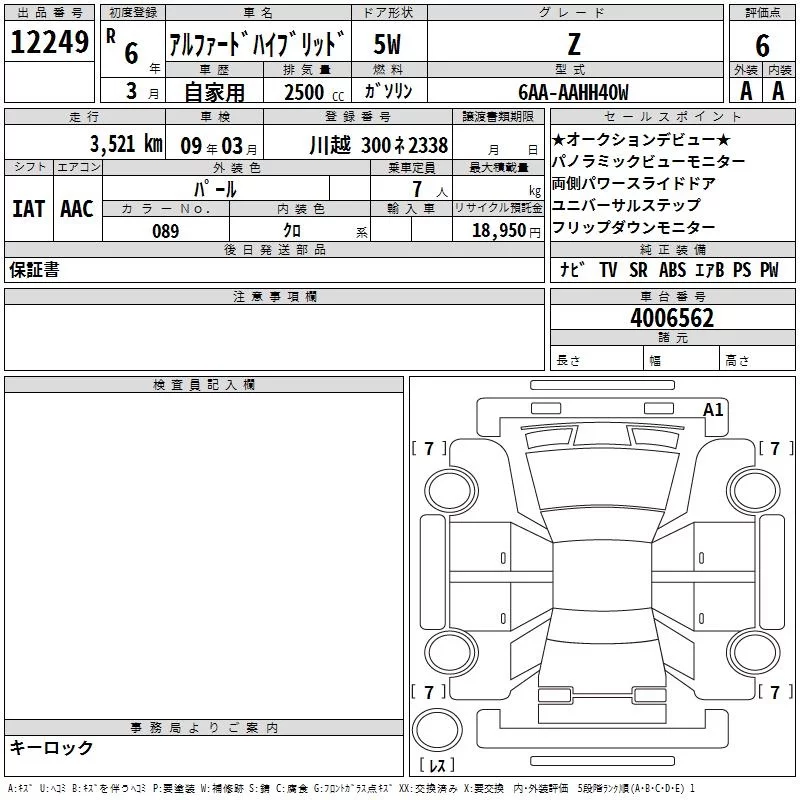The height and width of the screenshot is (800, 800).
Task: Click the car diagram's roof panel
Action: 602,576
